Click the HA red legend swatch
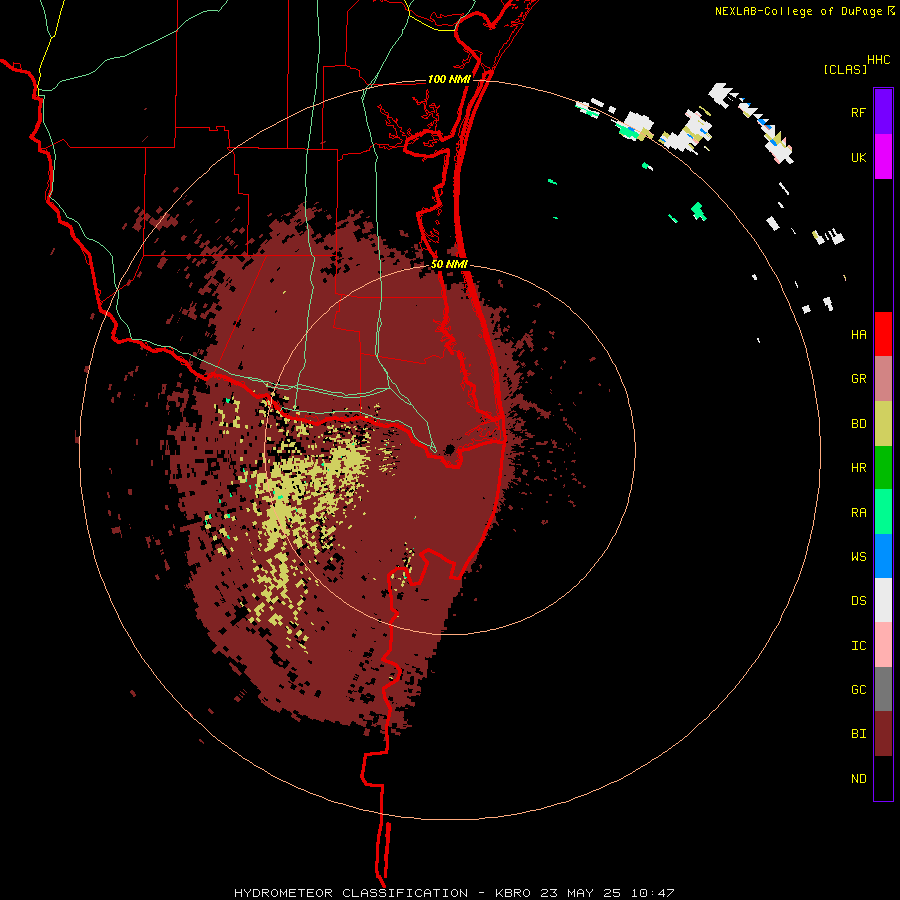Viewport: 900px width, 900px height. [x=883, y=334]
